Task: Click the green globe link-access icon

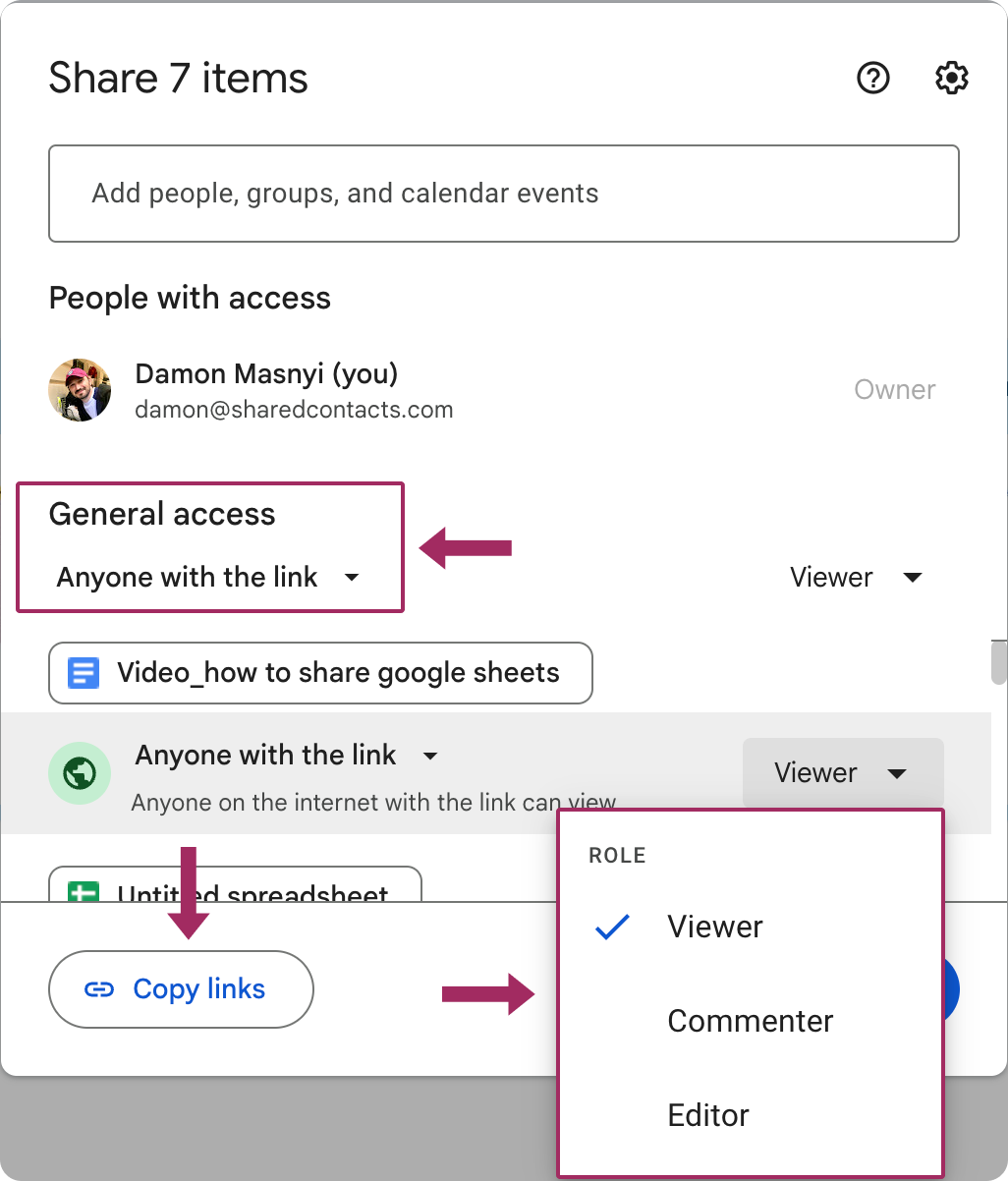Action: (80, 773)
